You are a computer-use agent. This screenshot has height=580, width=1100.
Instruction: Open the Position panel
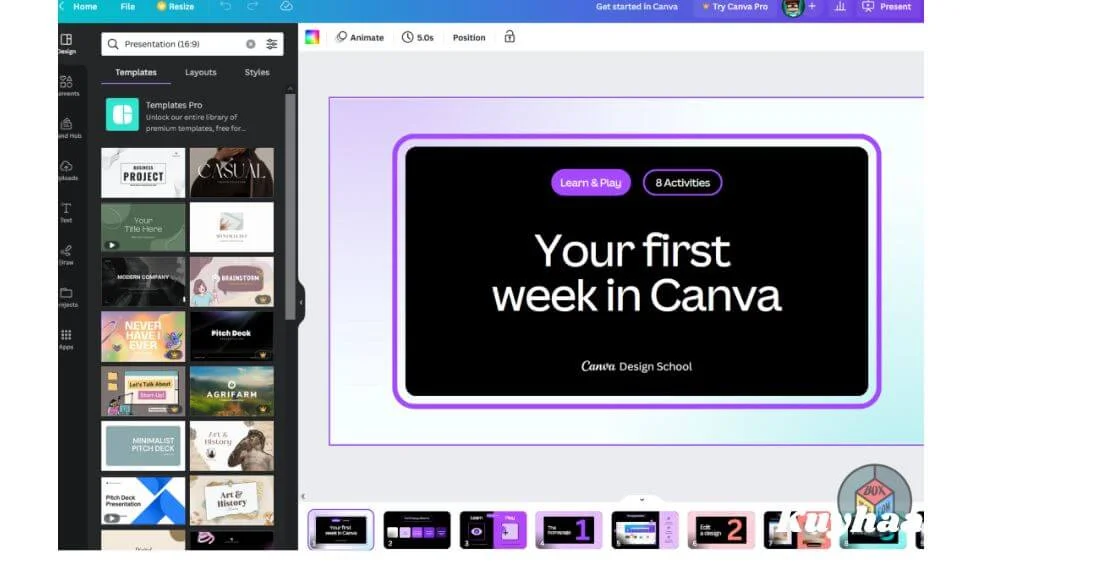(469, 37)
